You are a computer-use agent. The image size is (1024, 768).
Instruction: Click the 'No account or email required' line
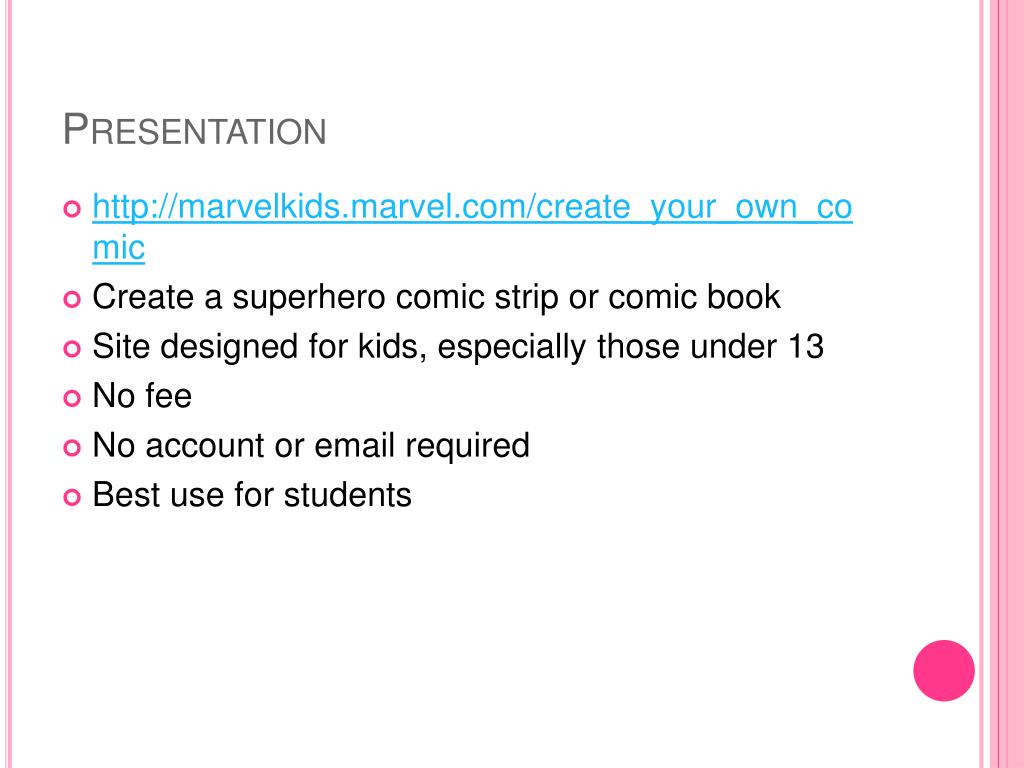point(311,446)
